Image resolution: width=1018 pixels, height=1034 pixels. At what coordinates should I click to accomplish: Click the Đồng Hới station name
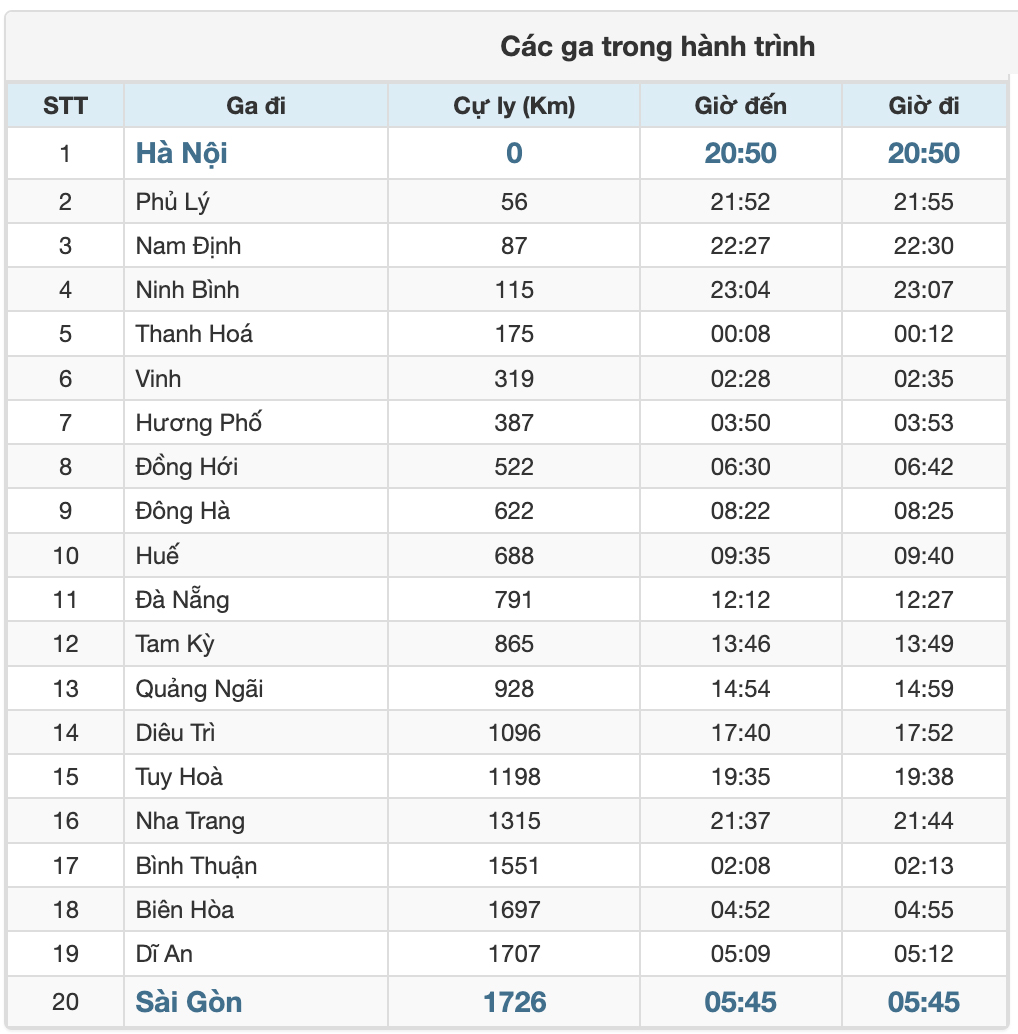pyautogui.click(x=187, y=466)
